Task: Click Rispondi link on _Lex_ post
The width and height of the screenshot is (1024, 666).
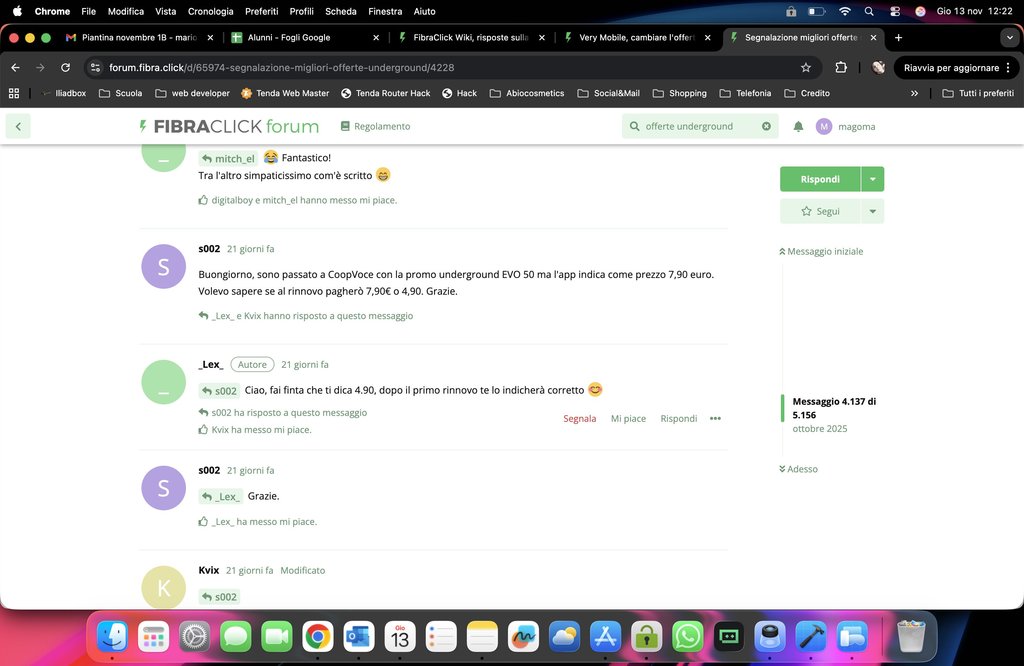Action: 679,419
